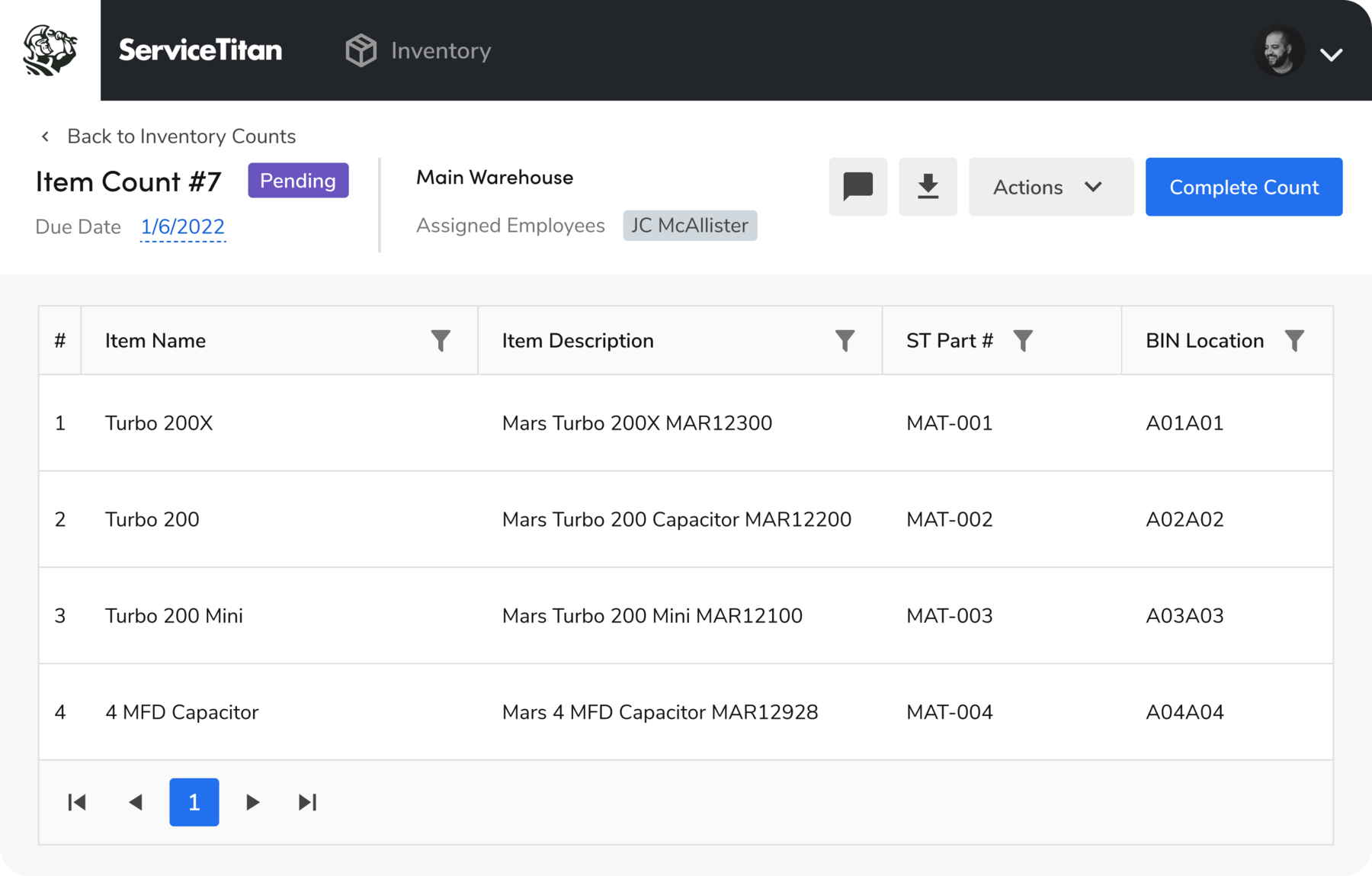Viewport: 1372px width, 876px height.
Task: Open the Item Description column filter
Action: pyautogui.click(x=845, y=341)
